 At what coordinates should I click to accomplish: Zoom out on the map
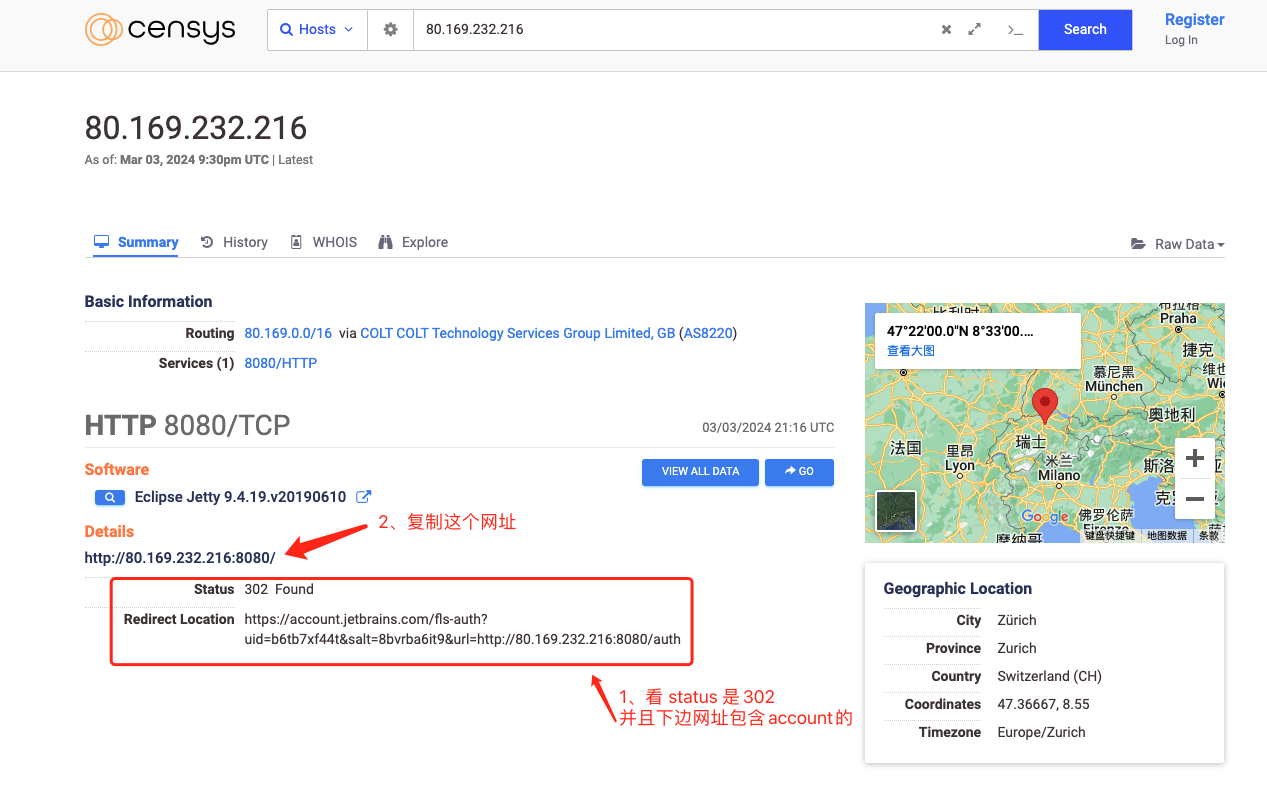1194,498
